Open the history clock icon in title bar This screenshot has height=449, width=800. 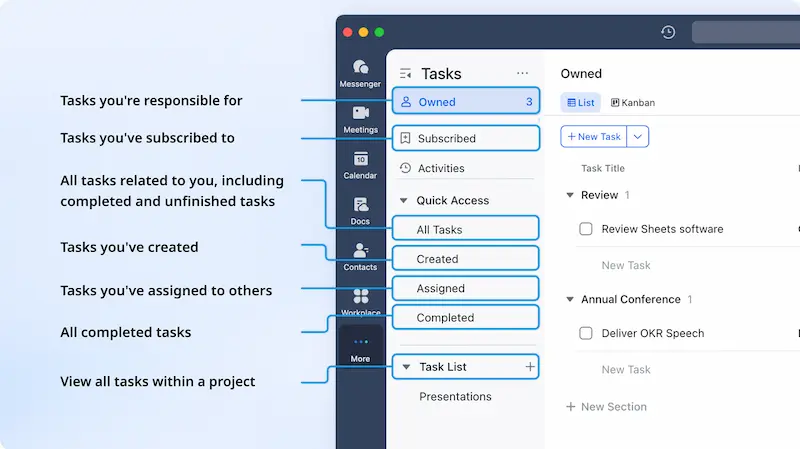point(668,32)
